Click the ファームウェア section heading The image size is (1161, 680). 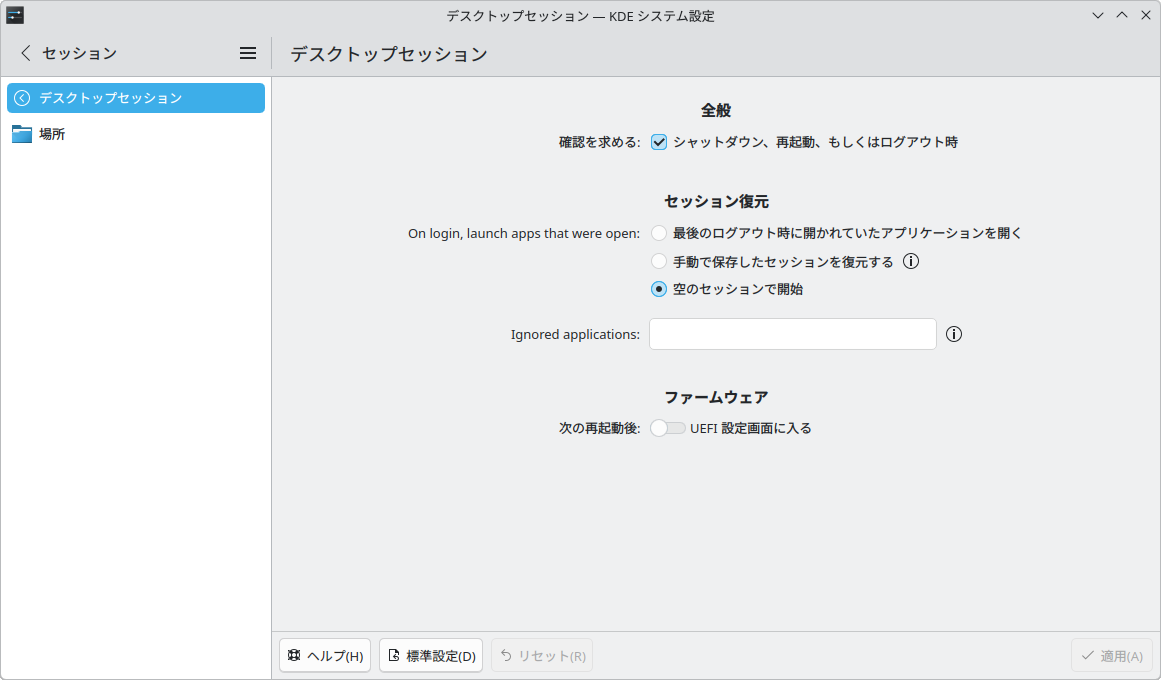716,397
